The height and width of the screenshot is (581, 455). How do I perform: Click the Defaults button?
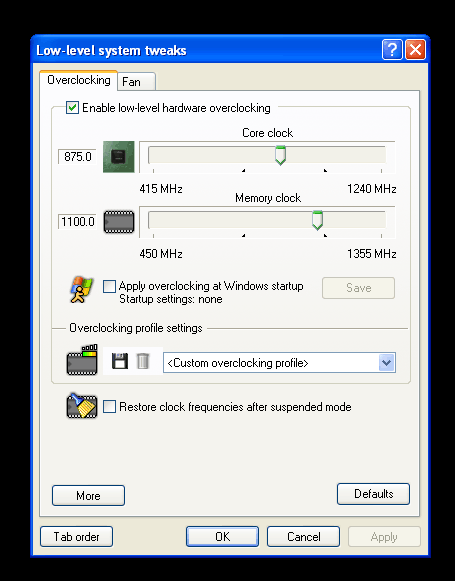coord(373,494)
